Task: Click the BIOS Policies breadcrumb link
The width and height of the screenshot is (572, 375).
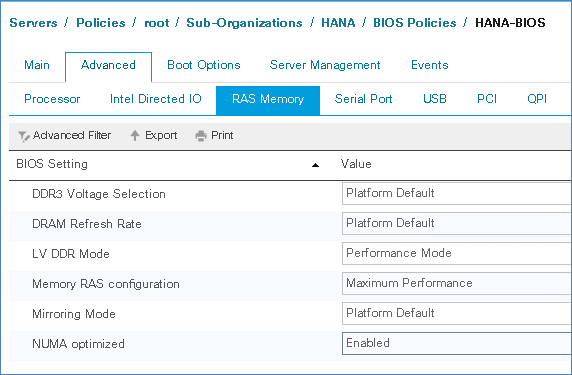Action: [414, 23]
